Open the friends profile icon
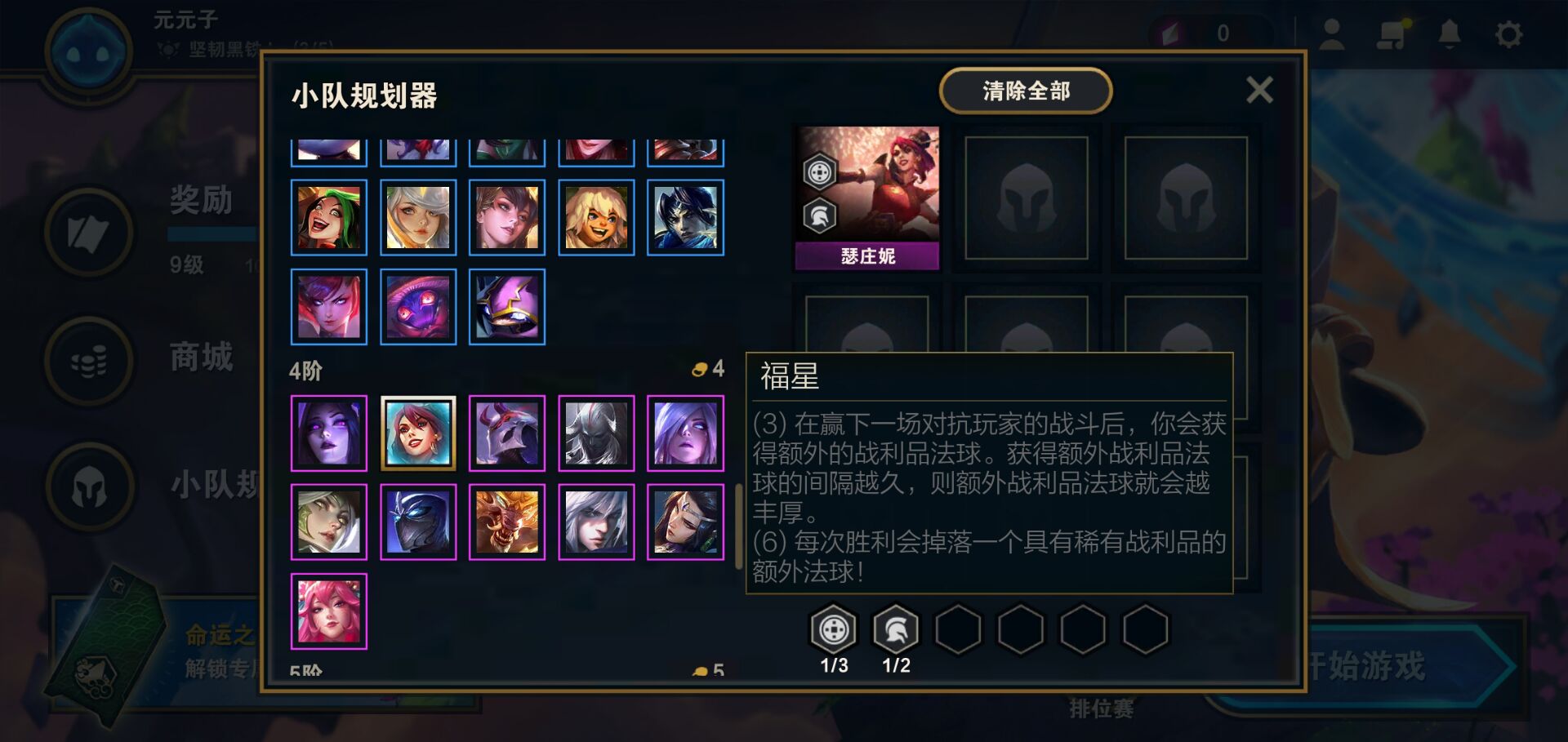 [x=1332, y=34]
